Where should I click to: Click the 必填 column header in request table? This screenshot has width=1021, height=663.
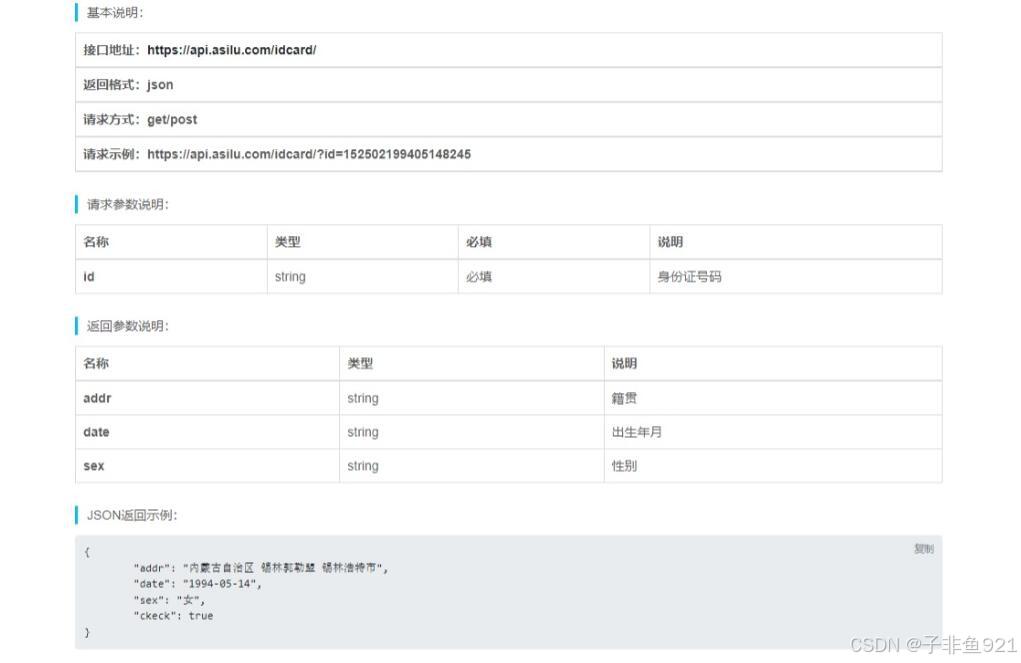pyautogui.click(x=479, y=242)
